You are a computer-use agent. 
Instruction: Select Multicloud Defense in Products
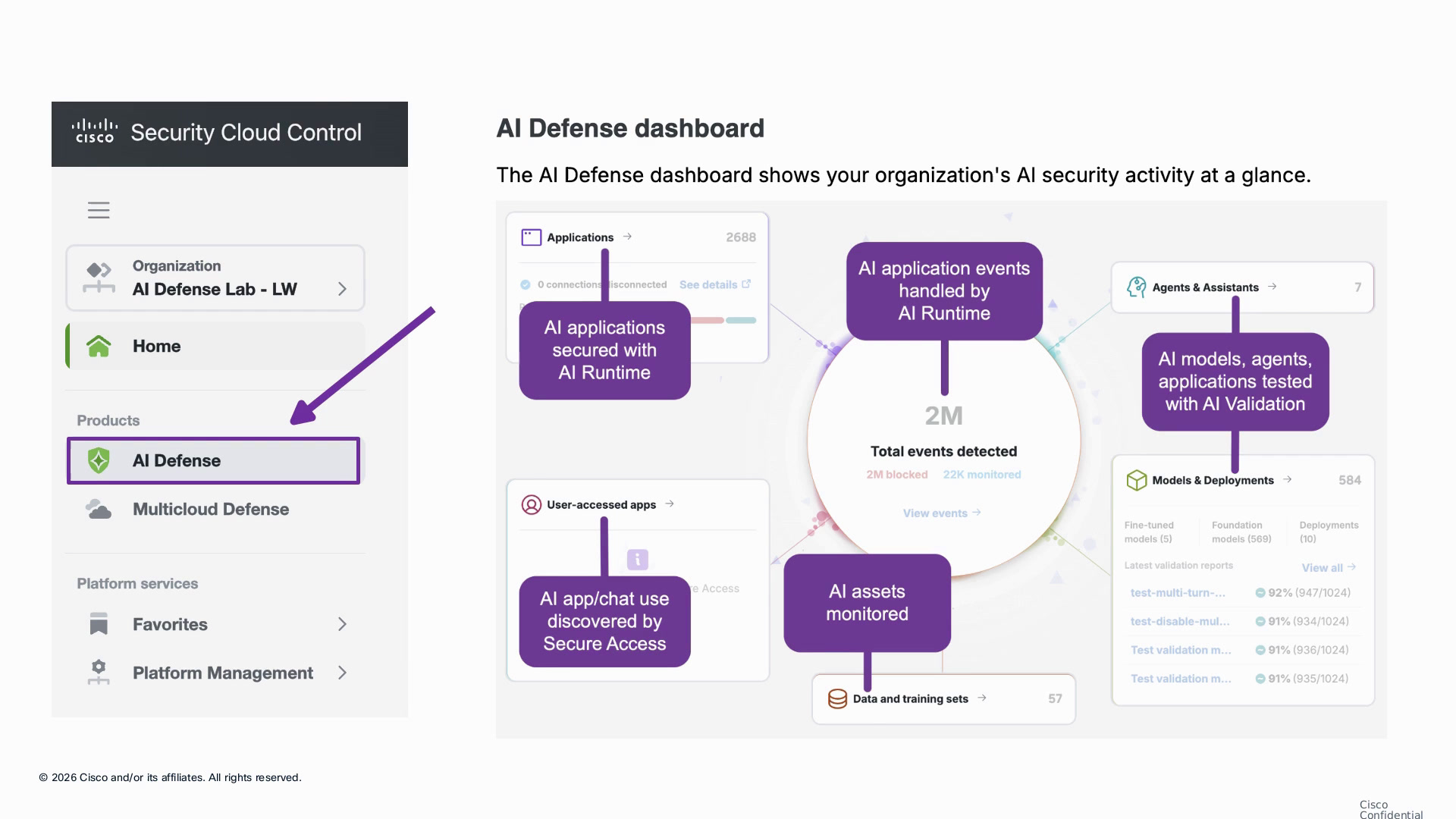(215, 509)
